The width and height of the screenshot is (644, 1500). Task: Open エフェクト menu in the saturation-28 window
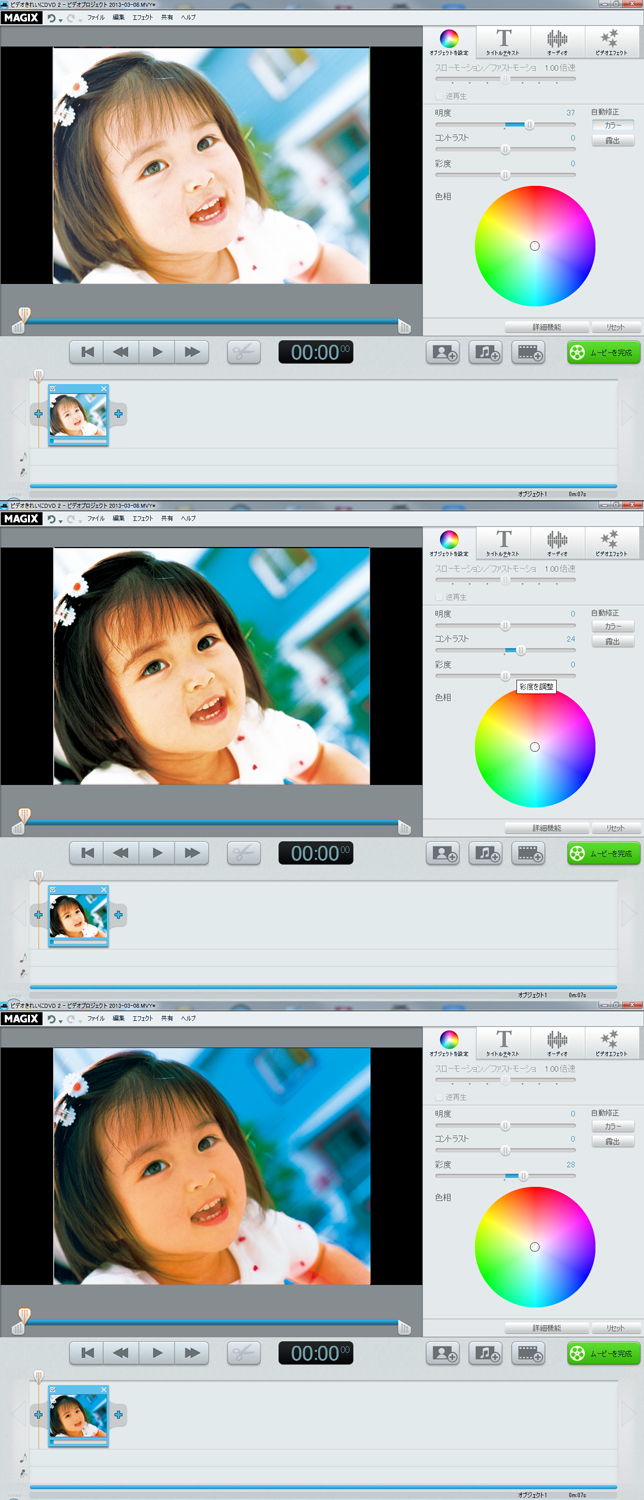[143, 1018]
